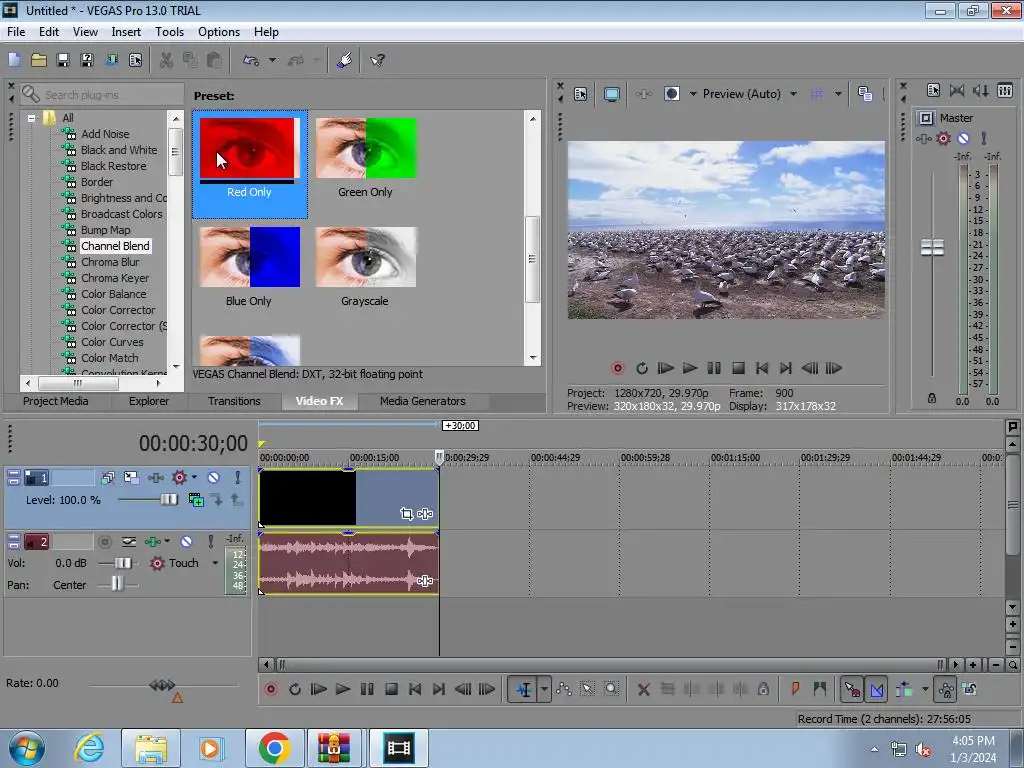Pause the video preview
1024x768 pixels.
(714, 368)
